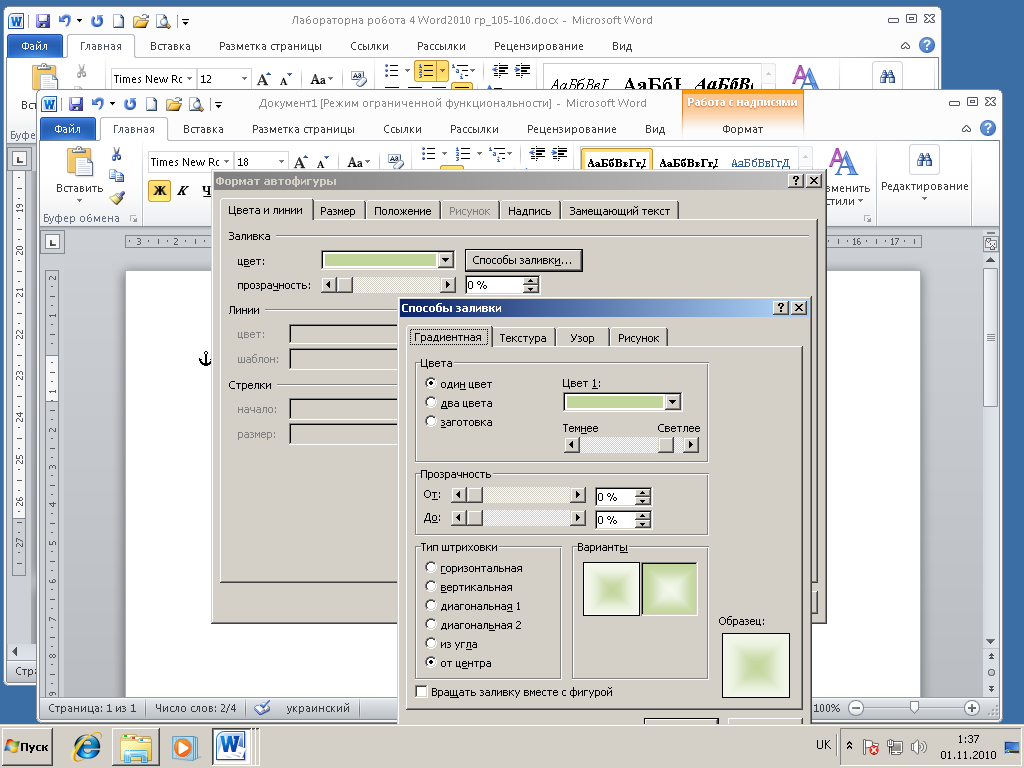Switch to 'Рисунок' tab in Способы заливки
Image resolution: width=1024 pixels, height=768 pixels.
(638, 338)
